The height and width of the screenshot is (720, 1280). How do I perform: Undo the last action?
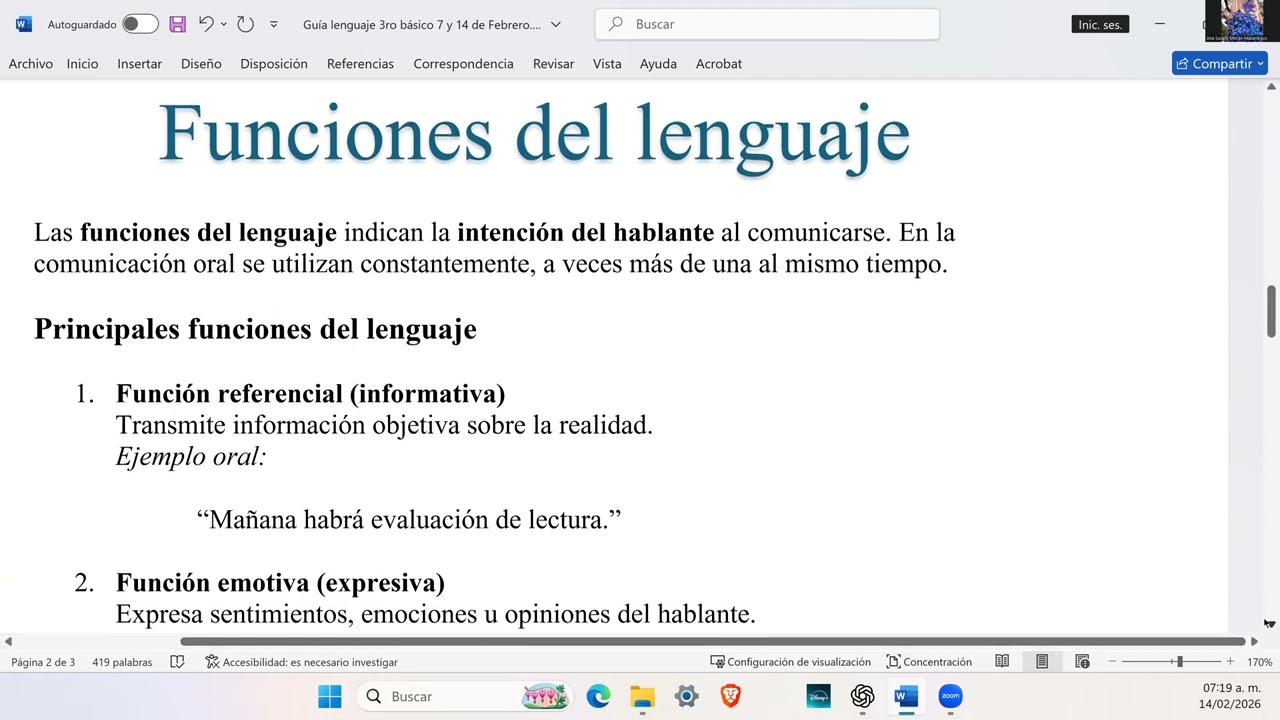pos(206,24)
